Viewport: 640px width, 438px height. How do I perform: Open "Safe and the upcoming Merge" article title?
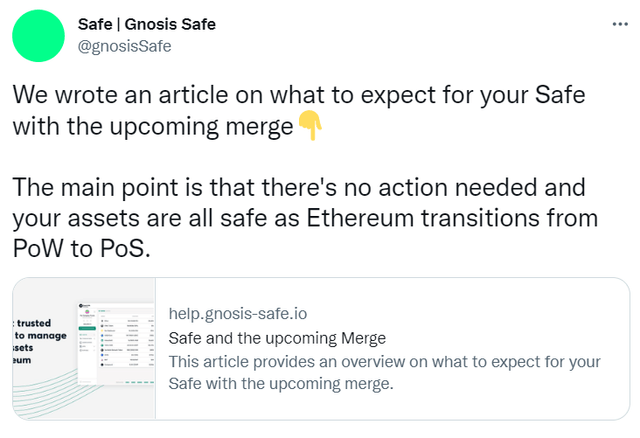pos(277,337)
